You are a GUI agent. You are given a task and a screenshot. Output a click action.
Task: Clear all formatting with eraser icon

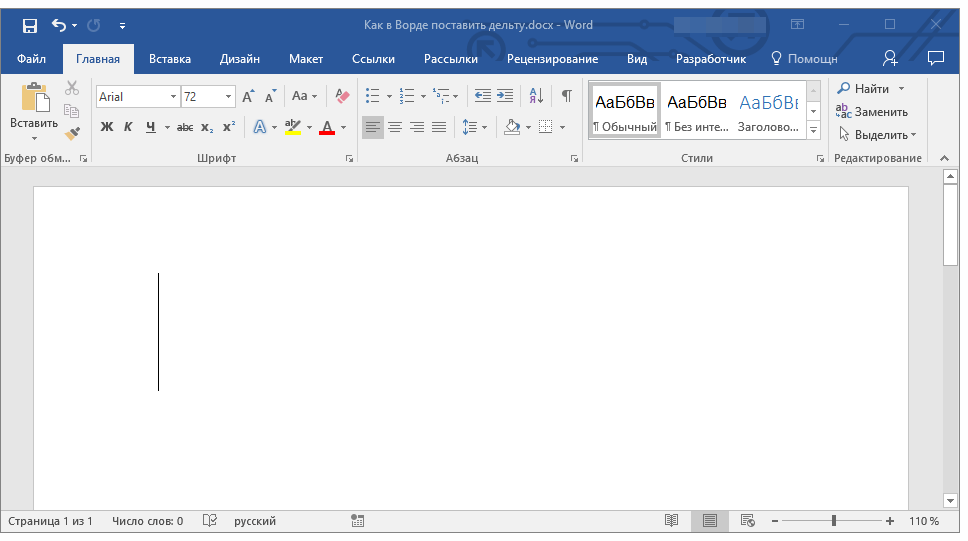pos(343,96)
